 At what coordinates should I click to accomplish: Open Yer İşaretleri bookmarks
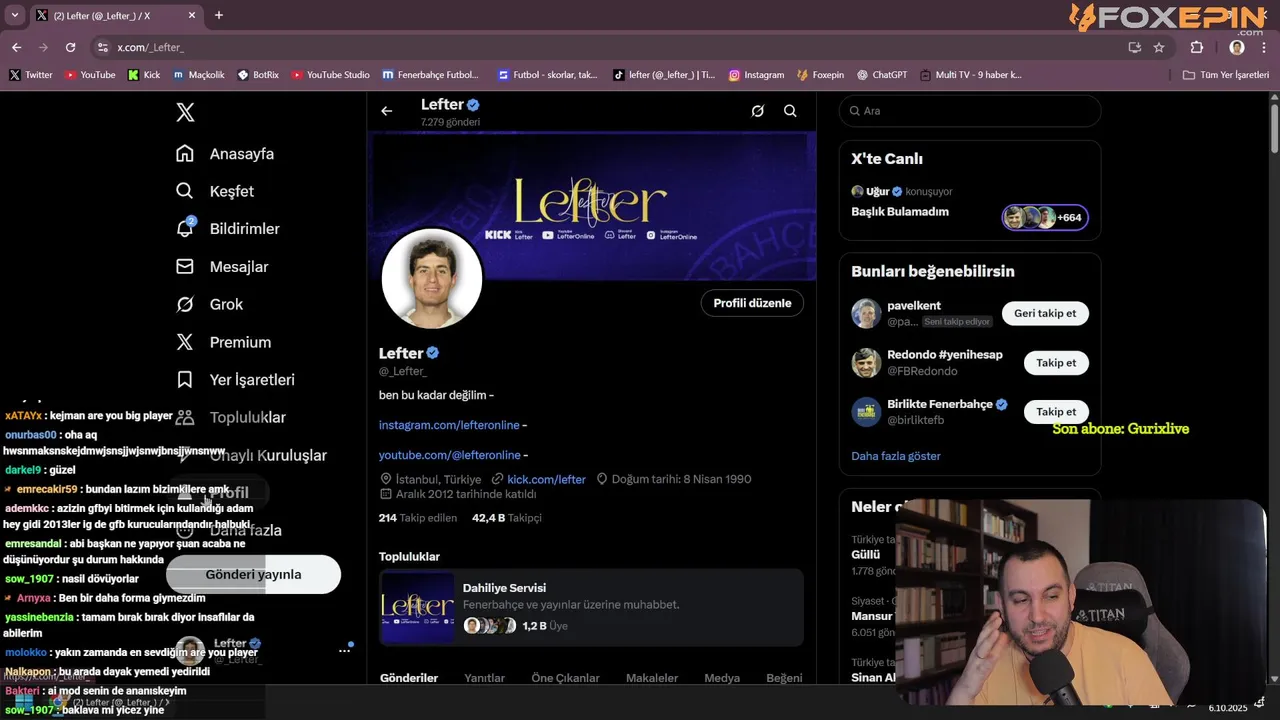point(235,380)
